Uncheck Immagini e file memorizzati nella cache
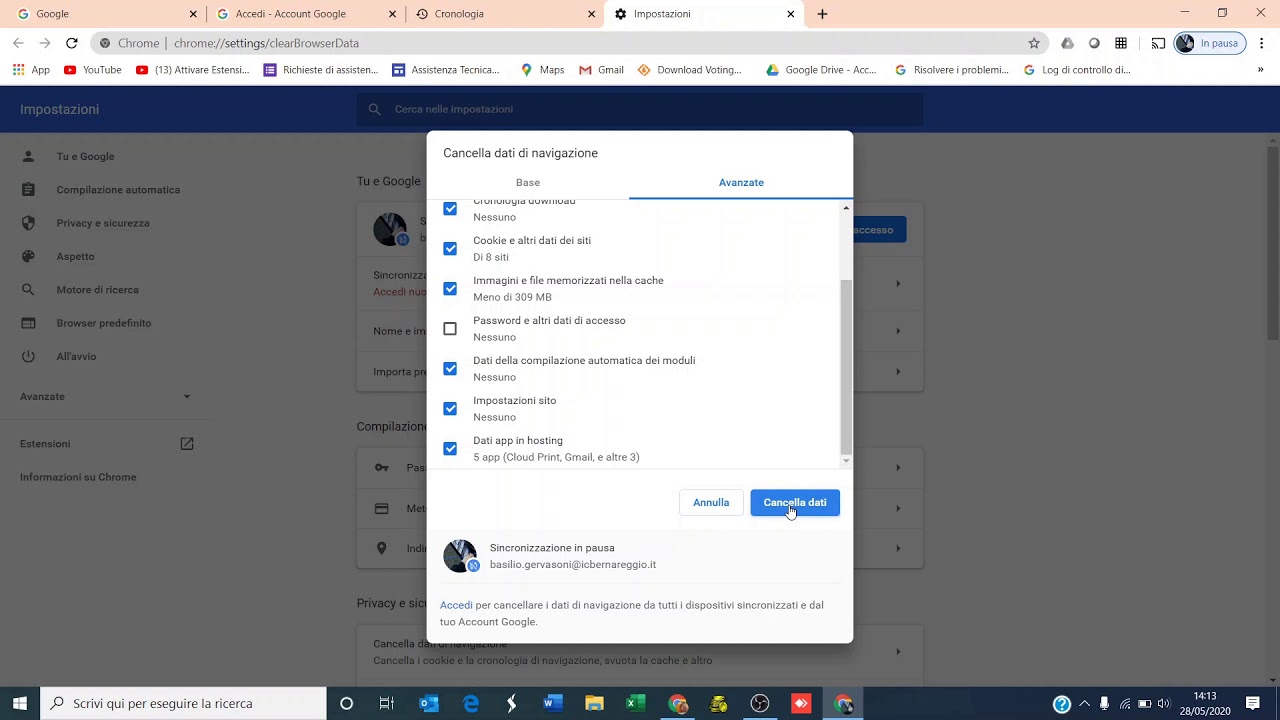The width and height of the screenshot is (1280, 720). coord(450,288)
